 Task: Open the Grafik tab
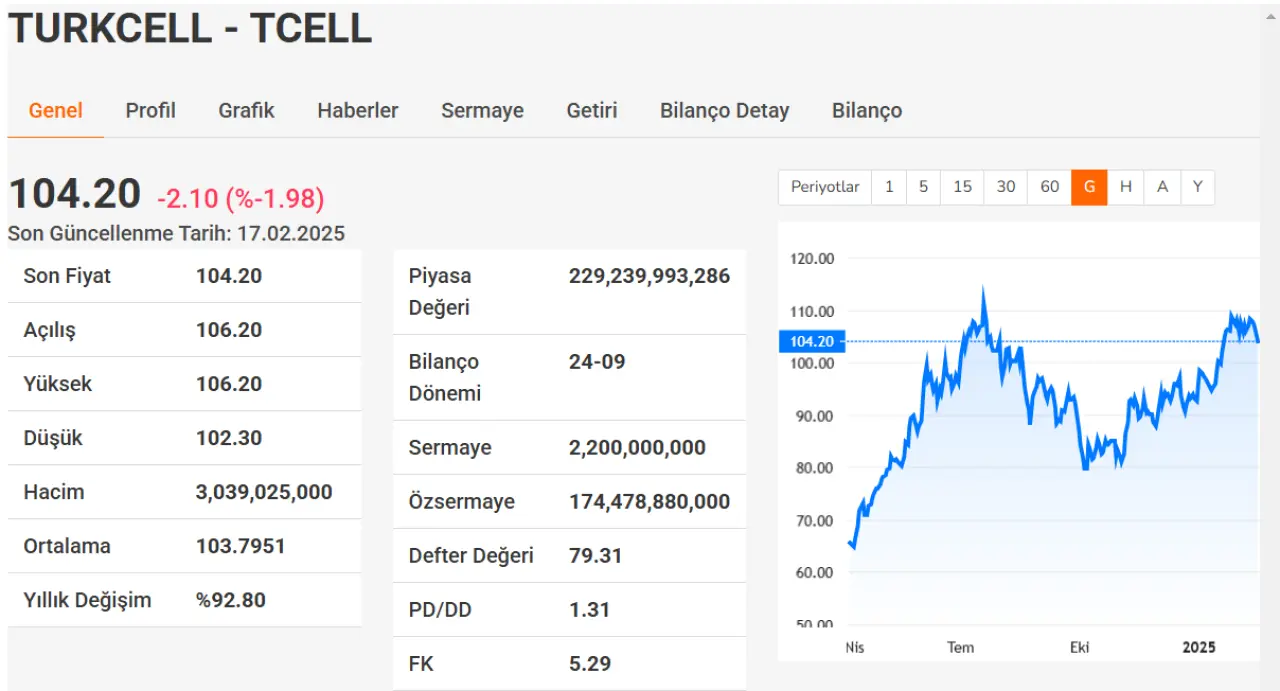point(246,111)
